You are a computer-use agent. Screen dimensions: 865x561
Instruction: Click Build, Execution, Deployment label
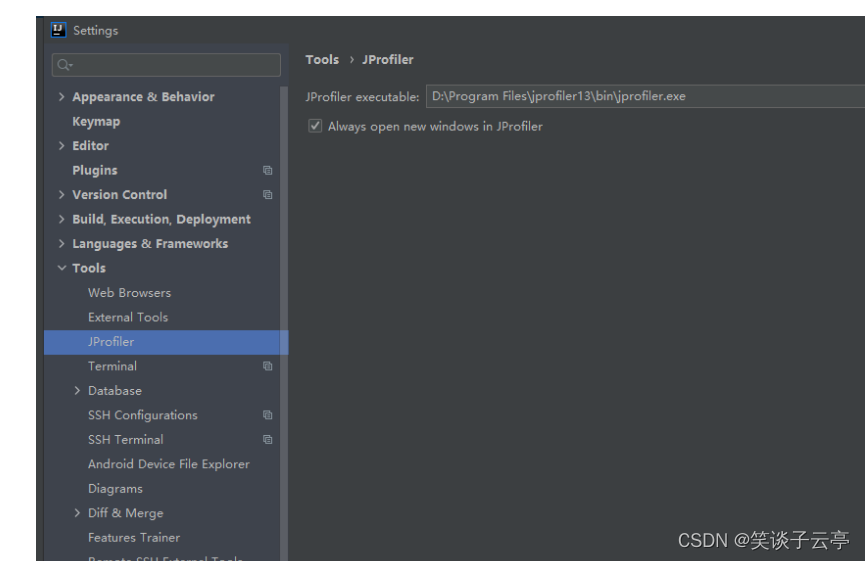click(162, 220)
